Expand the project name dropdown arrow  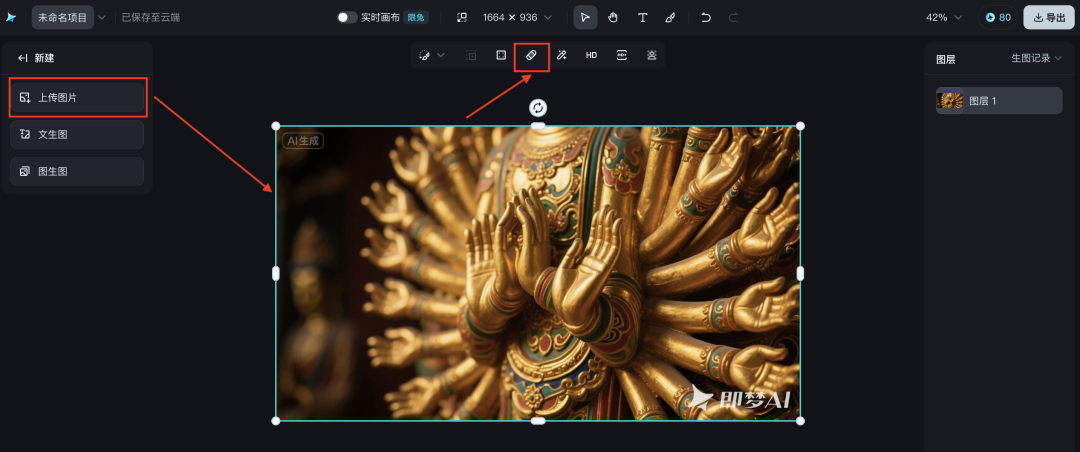tap(102, 17)
